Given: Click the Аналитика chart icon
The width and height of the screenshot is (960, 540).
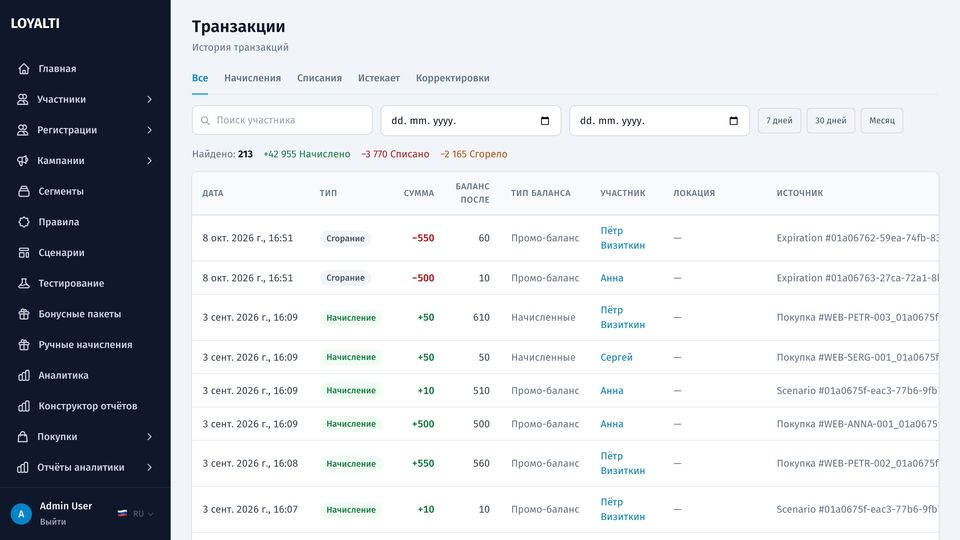Looking at the screenshot, I should (24, 375).
